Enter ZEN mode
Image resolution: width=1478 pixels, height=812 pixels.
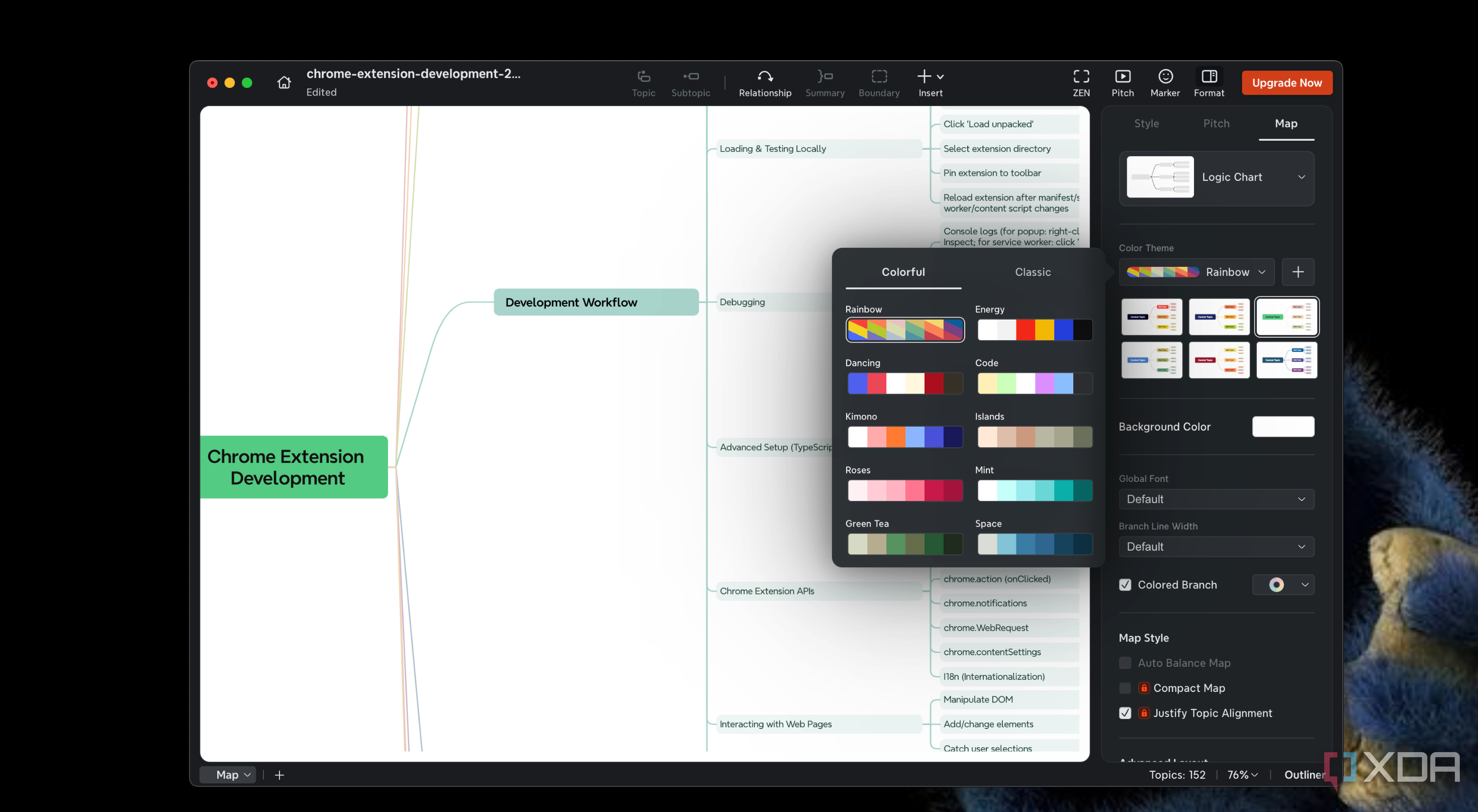[1081, 83]
